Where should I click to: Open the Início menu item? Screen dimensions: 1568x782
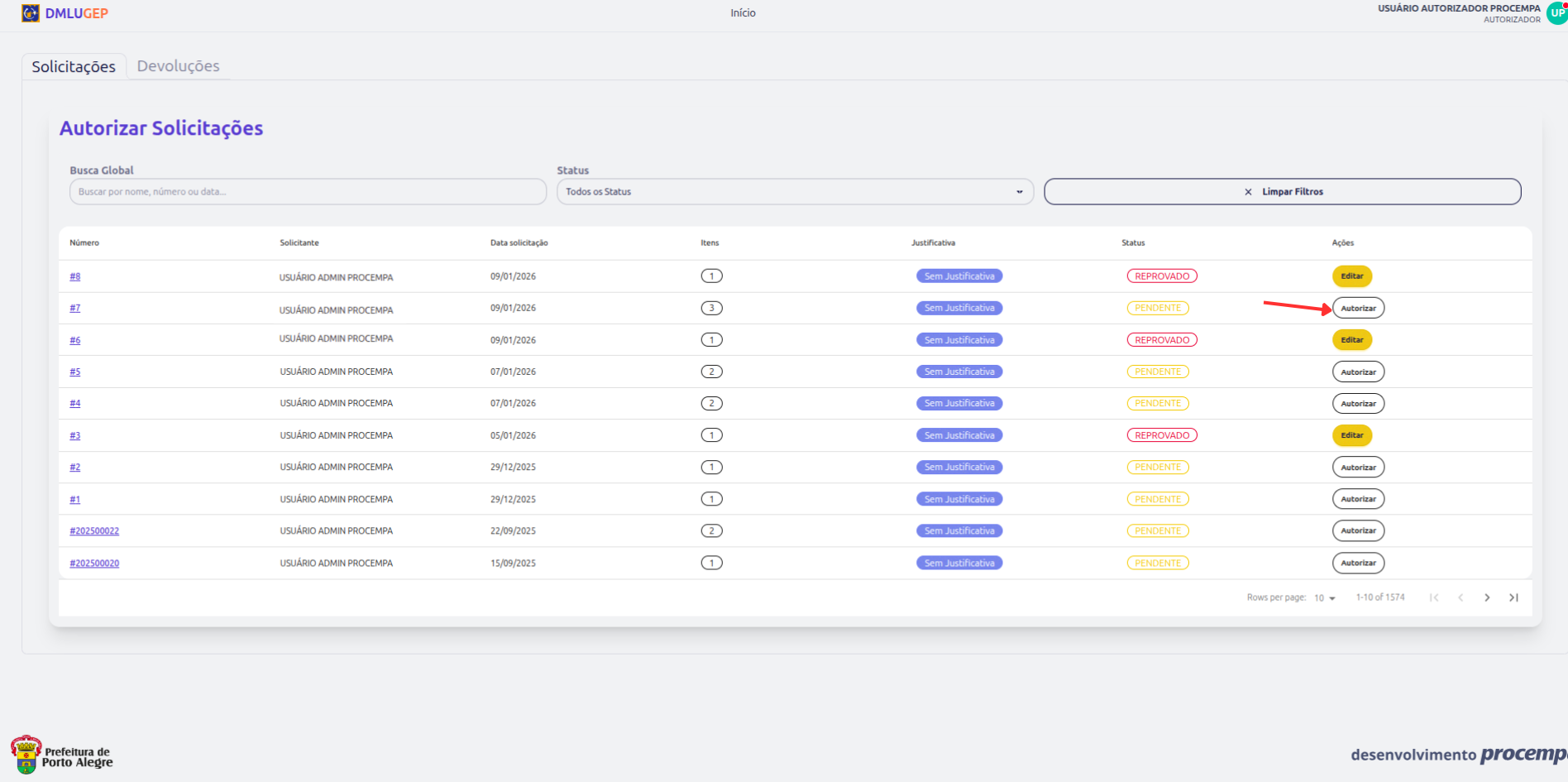coord(743,13)
